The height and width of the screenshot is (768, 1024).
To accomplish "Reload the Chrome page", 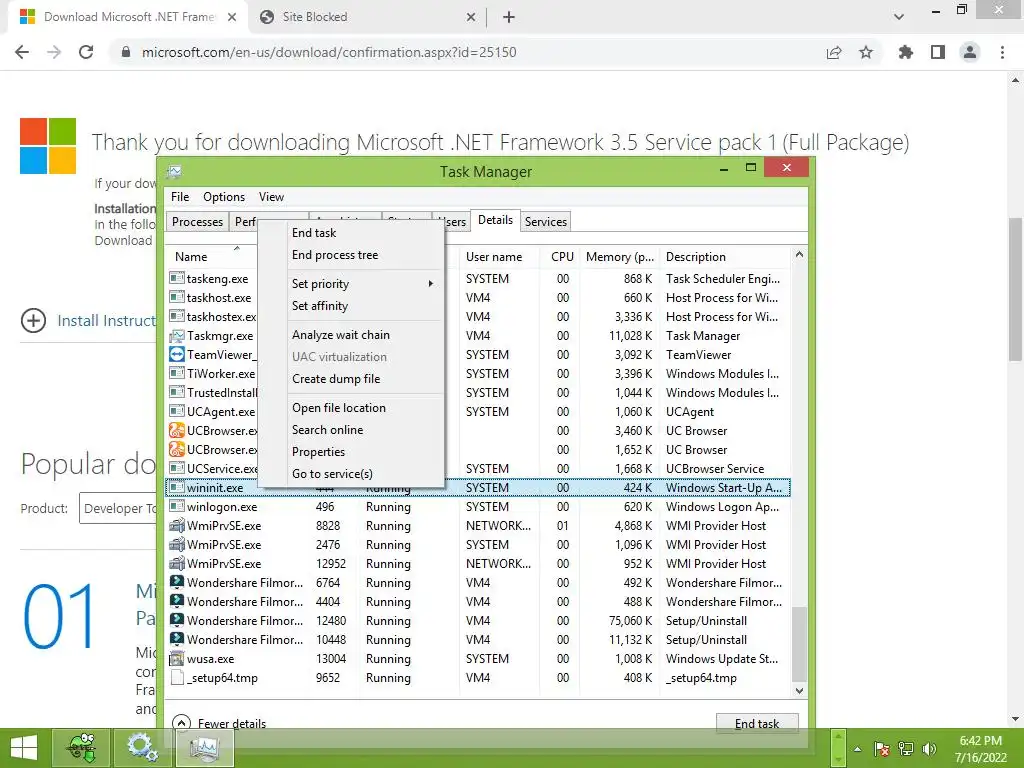I will coord(86,52).
